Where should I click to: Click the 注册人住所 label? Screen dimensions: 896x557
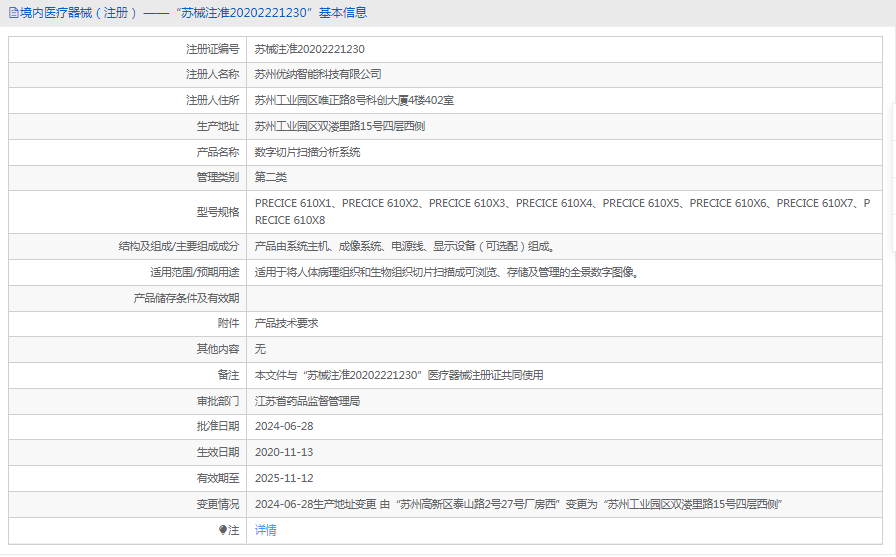click(213, 101)
